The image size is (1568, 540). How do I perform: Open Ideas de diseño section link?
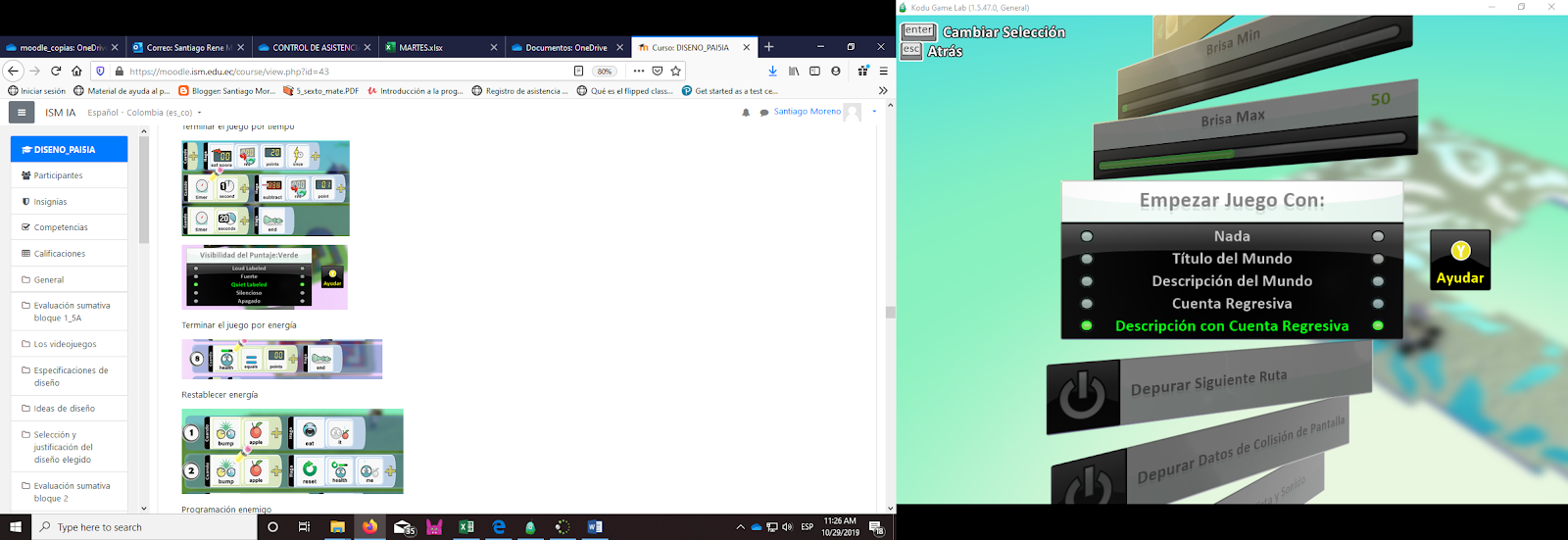pyautogui.click(x=69, y=409)
